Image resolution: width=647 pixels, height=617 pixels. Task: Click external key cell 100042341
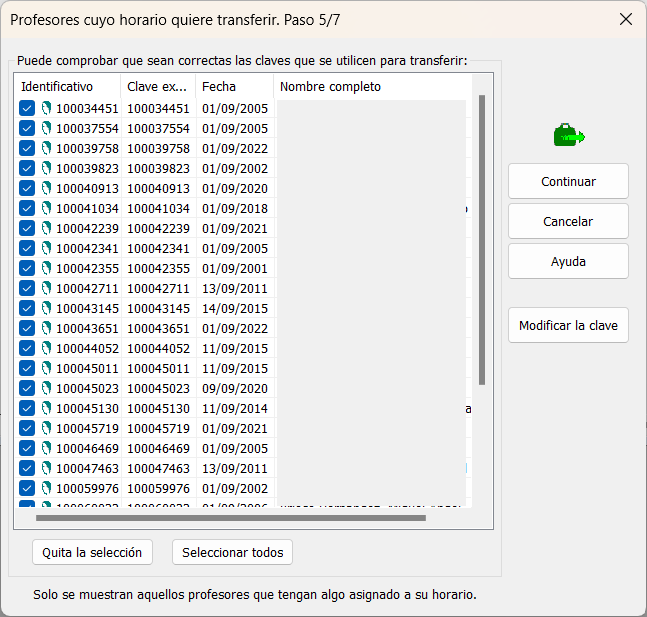click(x=158, y=248)
